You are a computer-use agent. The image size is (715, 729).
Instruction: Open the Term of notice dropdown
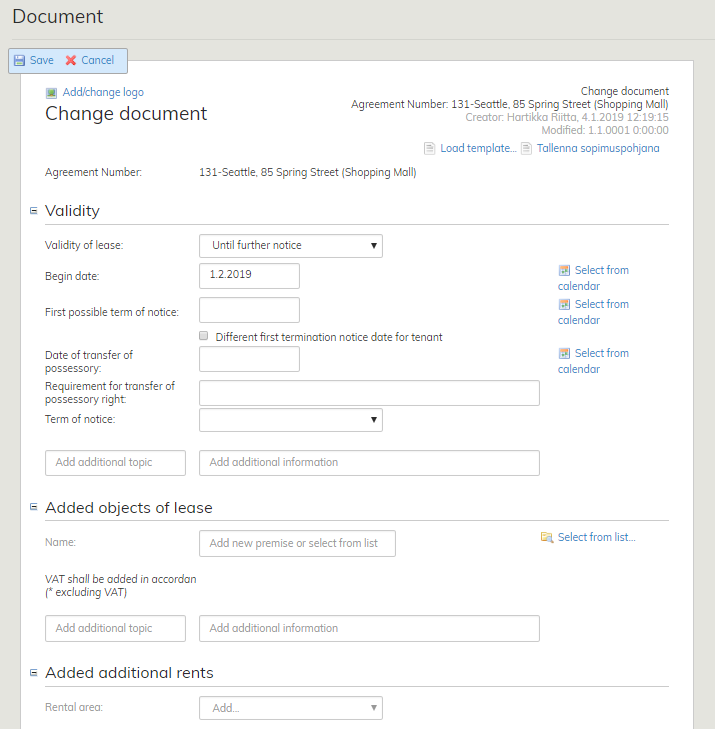coord(290,420)
